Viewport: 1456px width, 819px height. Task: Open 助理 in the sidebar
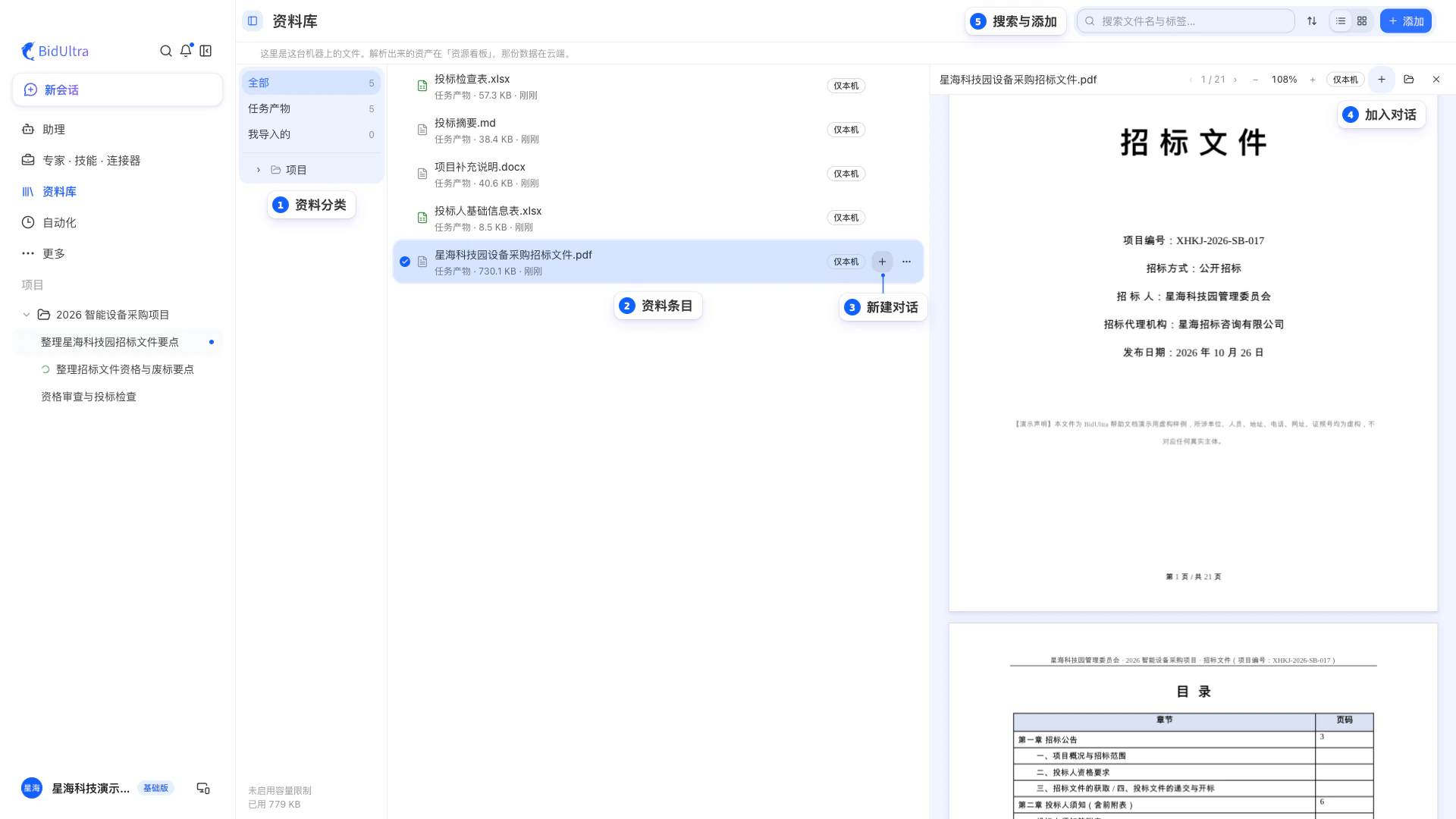pos(118,130)
